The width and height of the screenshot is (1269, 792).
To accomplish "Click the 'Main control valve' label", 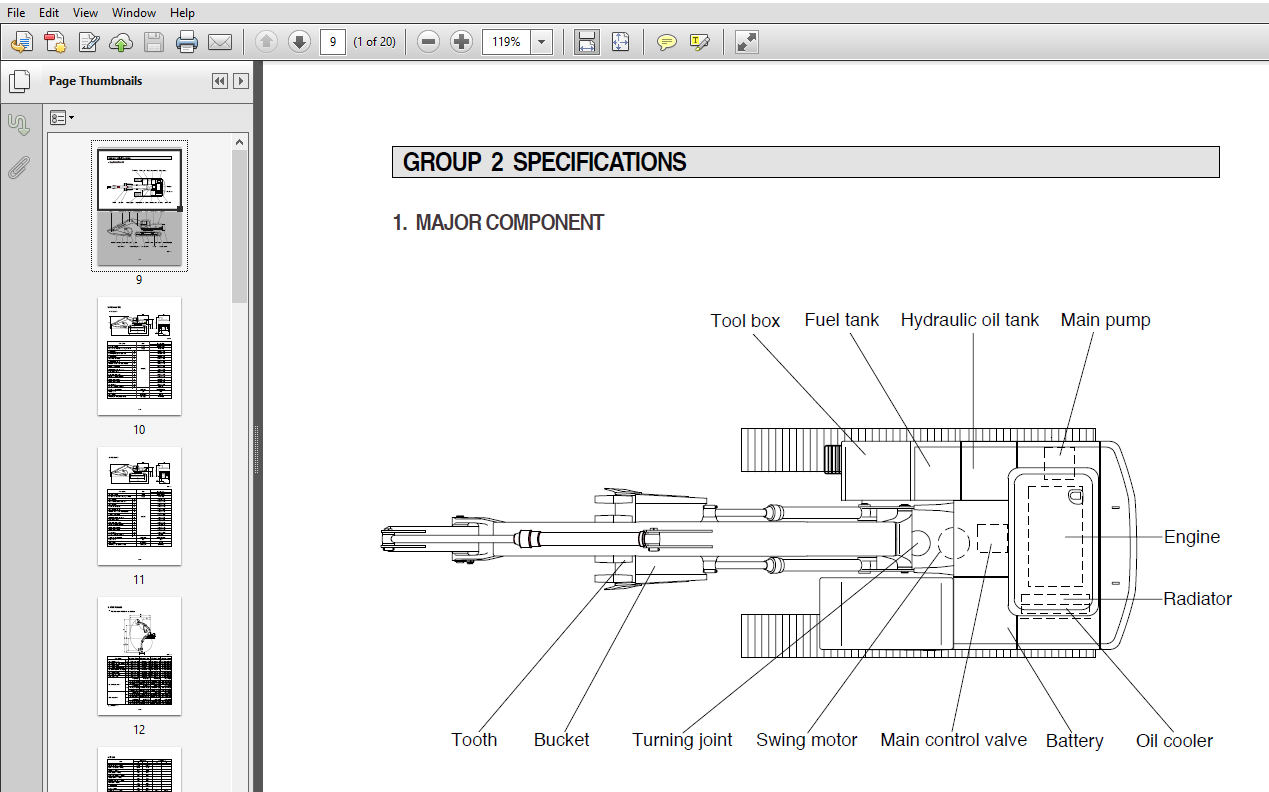I will point(954,740).
